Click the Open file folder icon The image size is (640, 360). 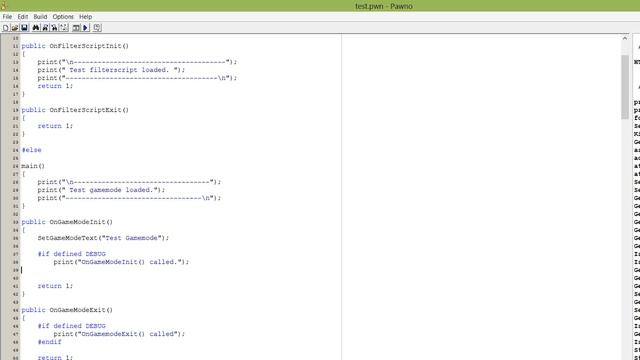coord(15,28)
